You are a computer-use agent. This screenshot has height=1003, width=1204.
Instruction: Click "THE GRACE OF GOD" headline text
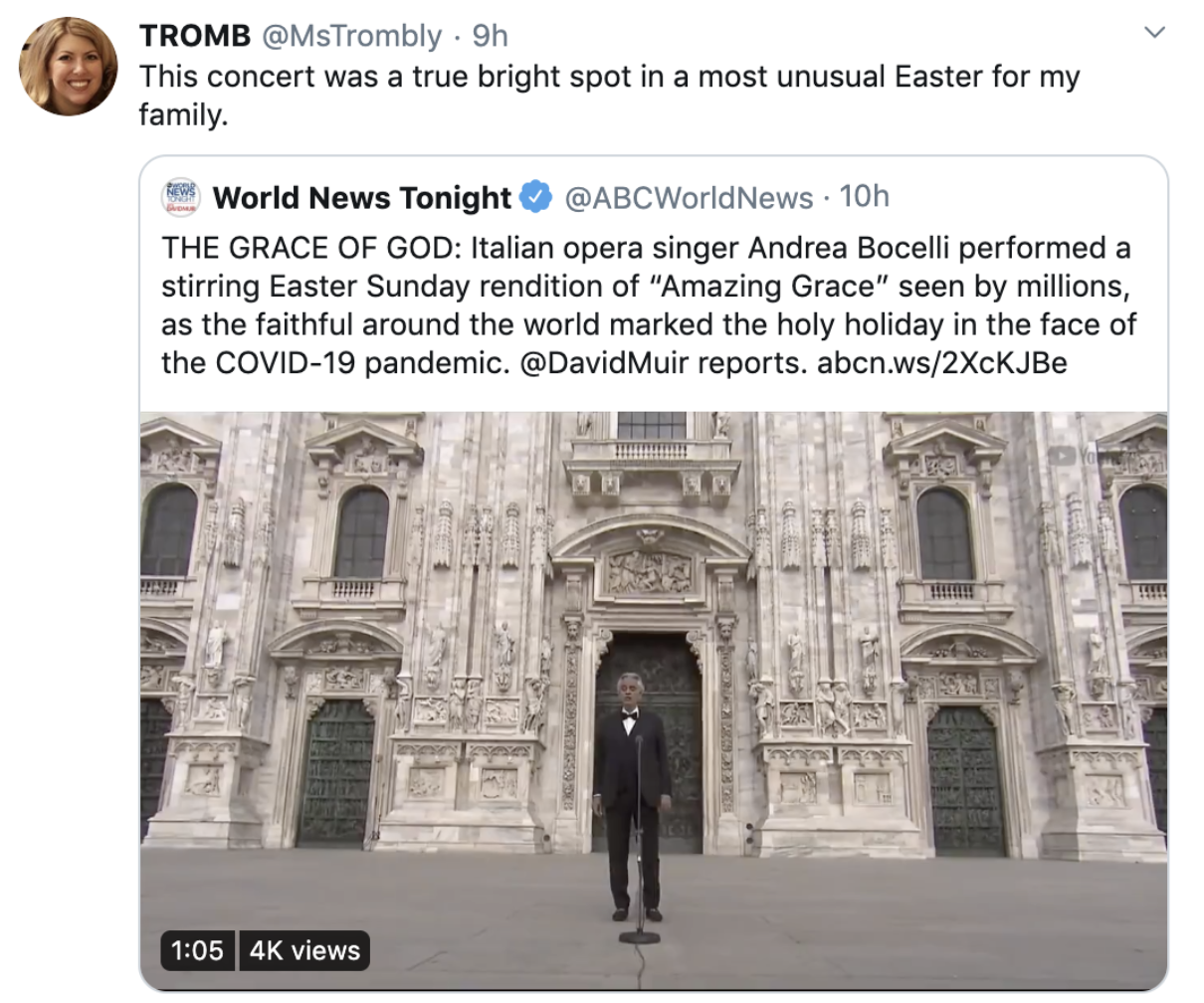pos(310,248)
